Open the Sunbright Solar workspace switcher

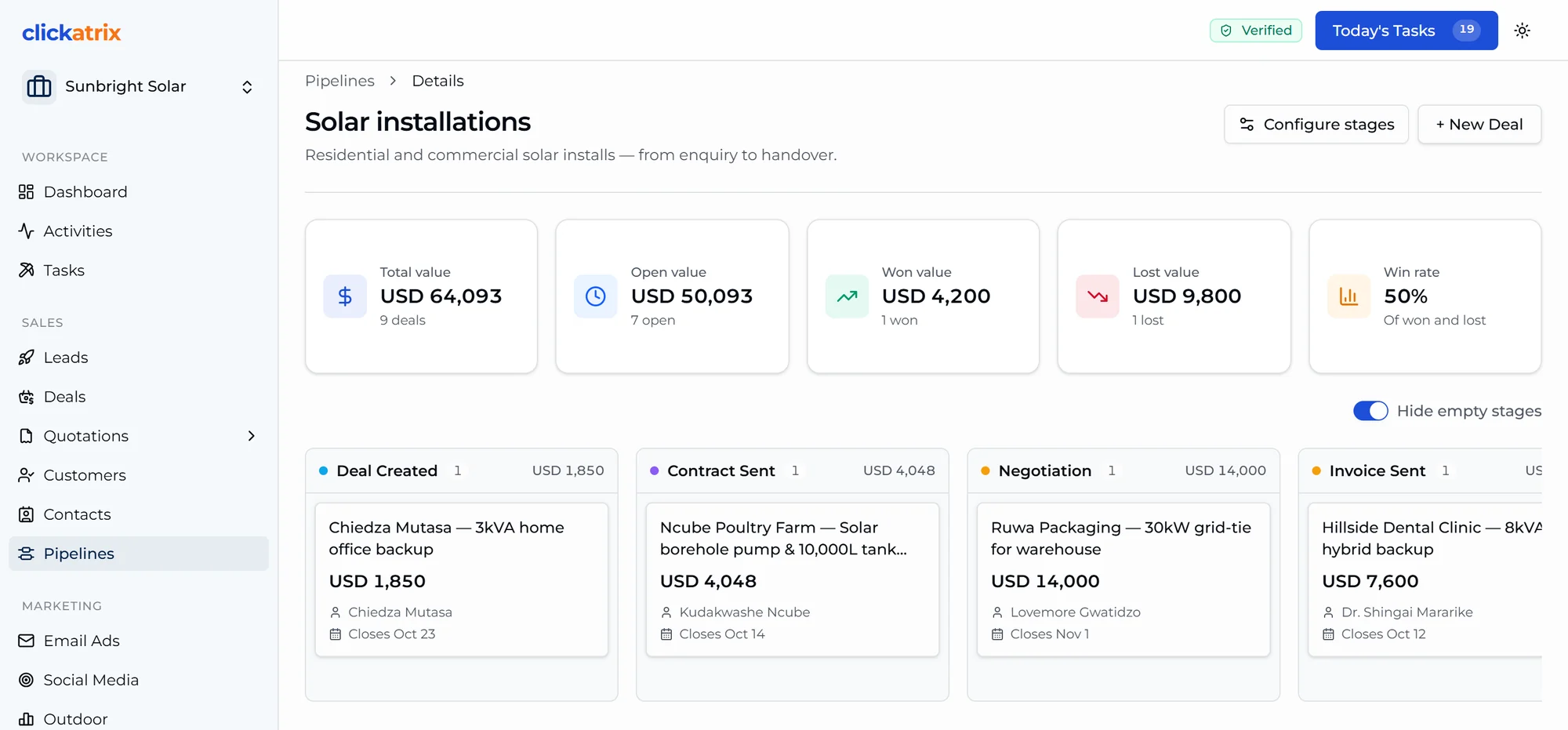click(139, 87)
